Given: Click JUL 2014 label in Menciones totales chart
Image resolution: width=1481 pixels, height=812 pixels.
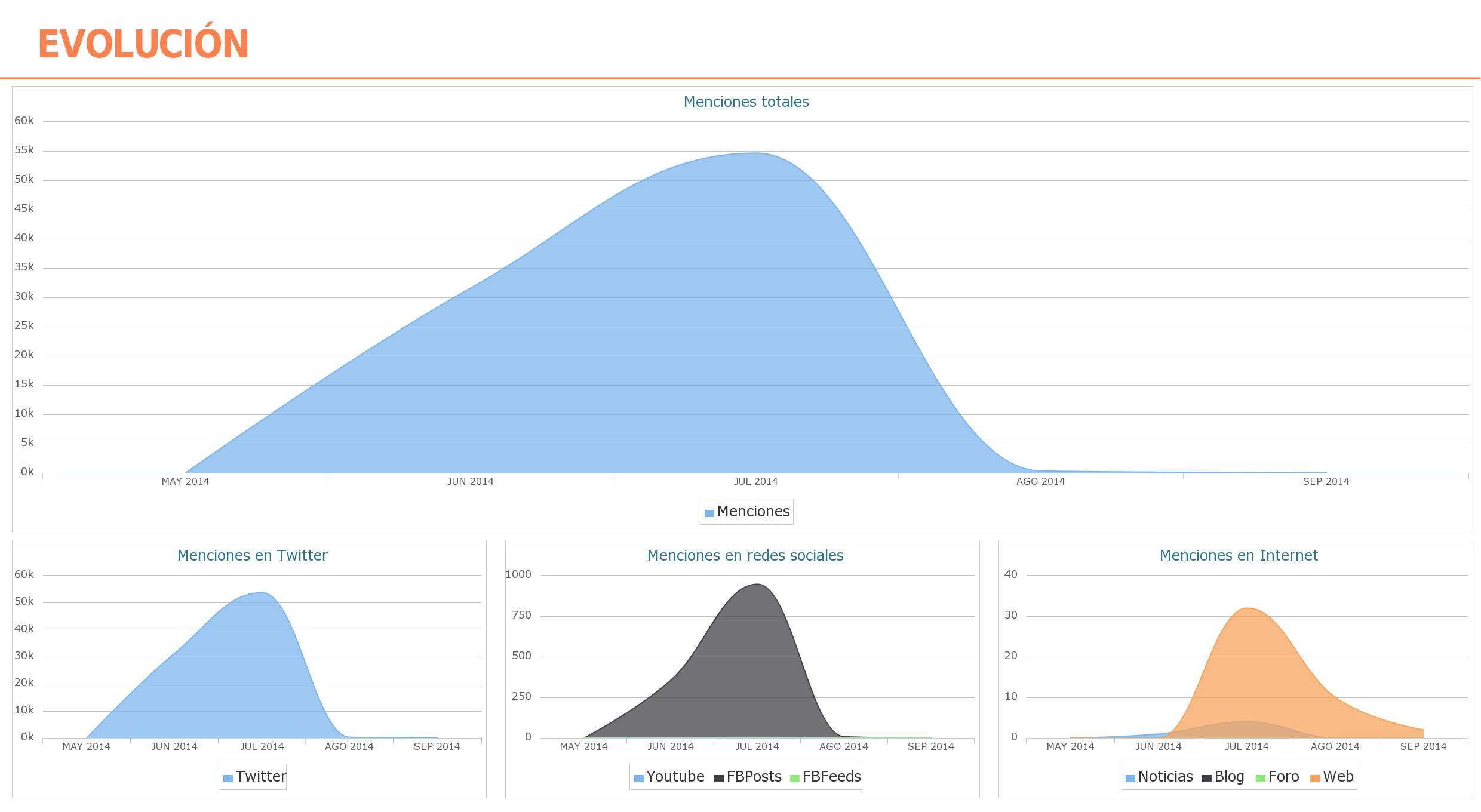Looking at the screenshot, I should coord(755,482).
